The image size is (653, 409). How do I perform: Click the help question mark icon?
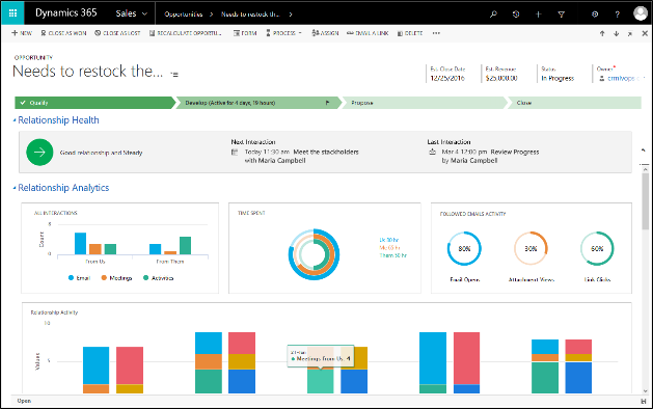coord(615,15)
